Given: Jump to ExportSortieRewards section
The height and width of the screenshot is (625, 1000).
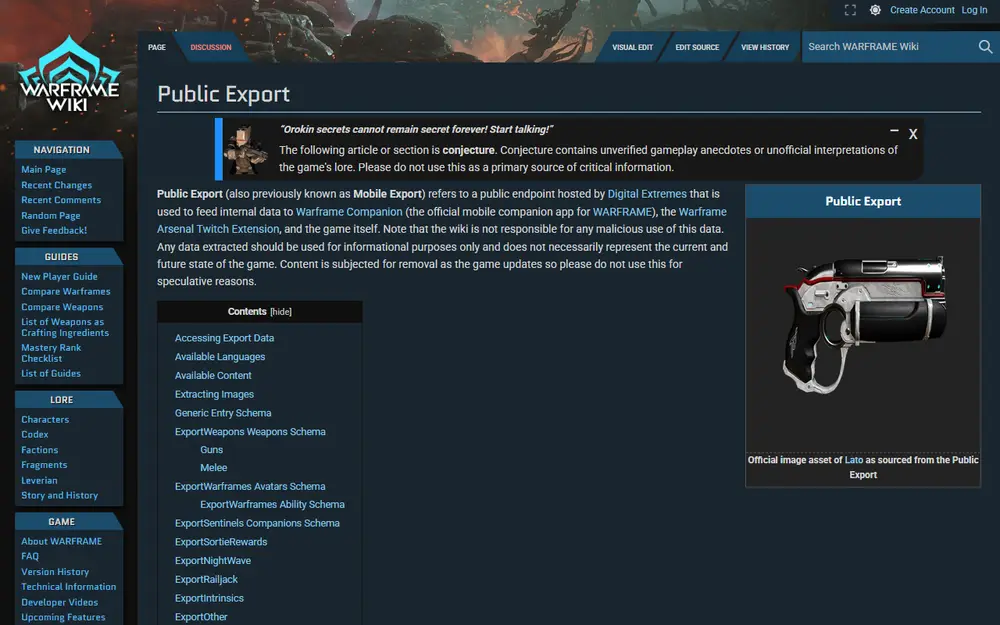Looking at the screenshot, I should tap(221, 542).
